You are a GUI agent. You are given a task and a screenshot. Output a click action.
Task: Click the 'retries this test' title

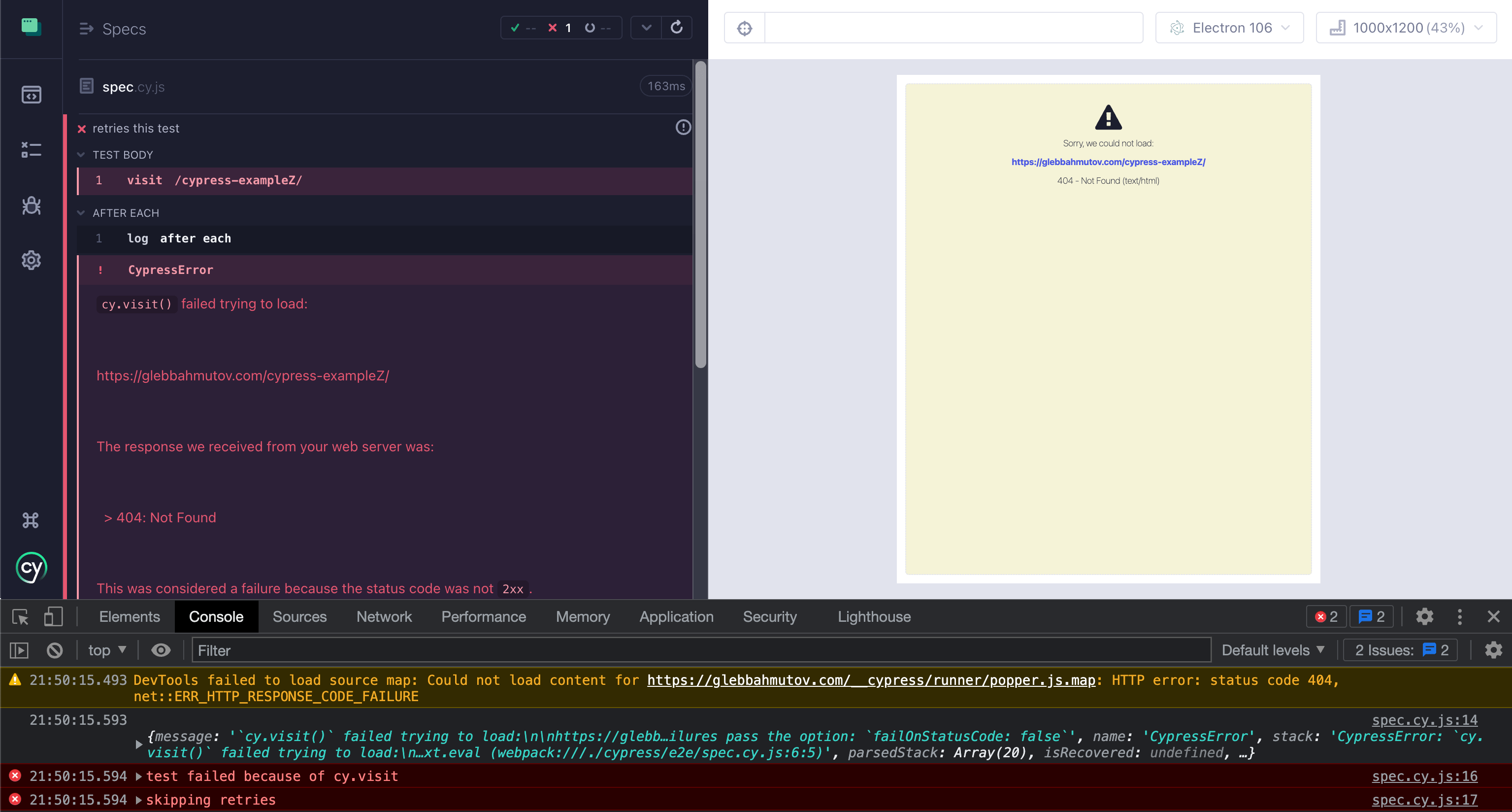click(135, 129)
